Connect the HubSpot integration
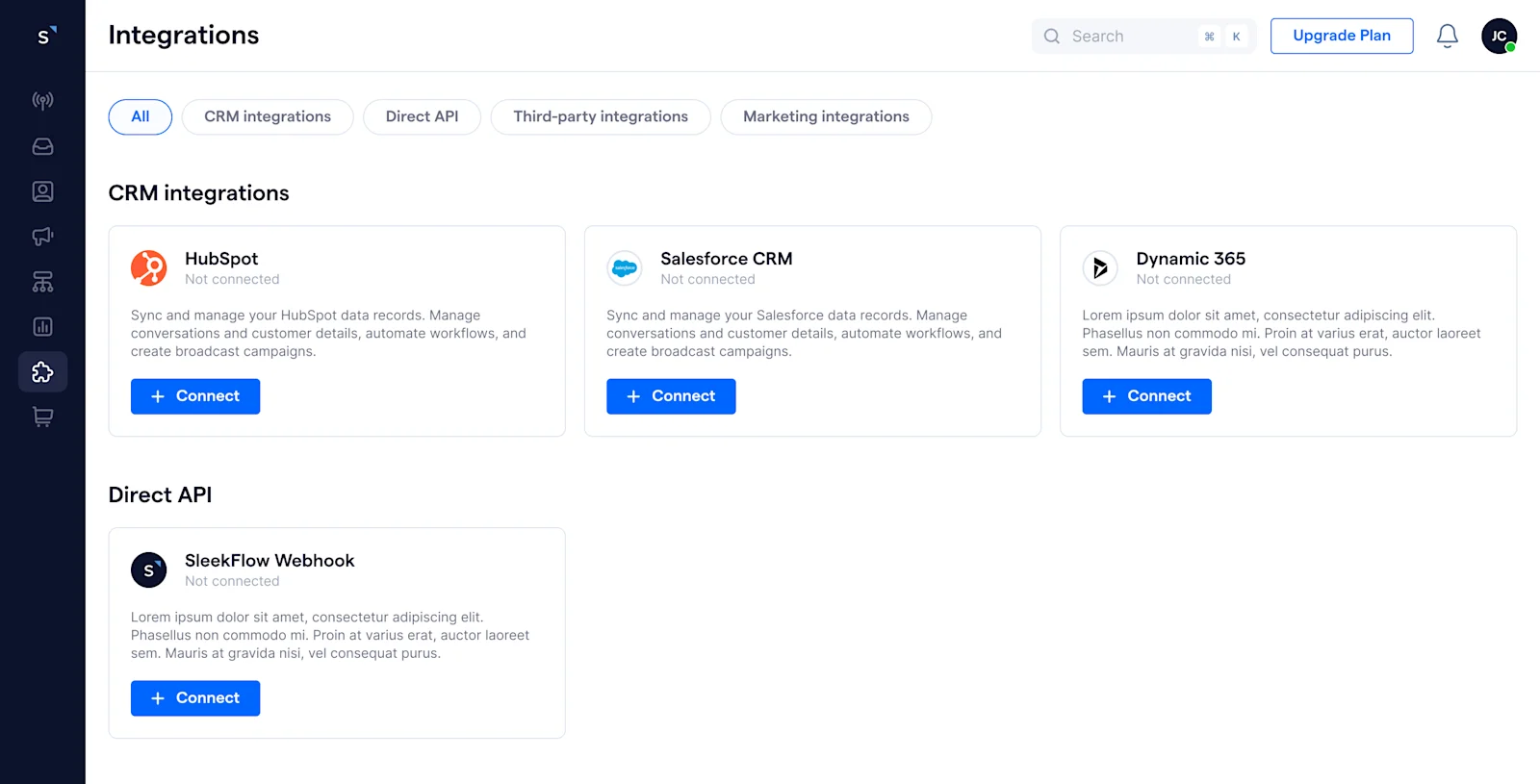 pyautogui.click(x=195, y=396)
